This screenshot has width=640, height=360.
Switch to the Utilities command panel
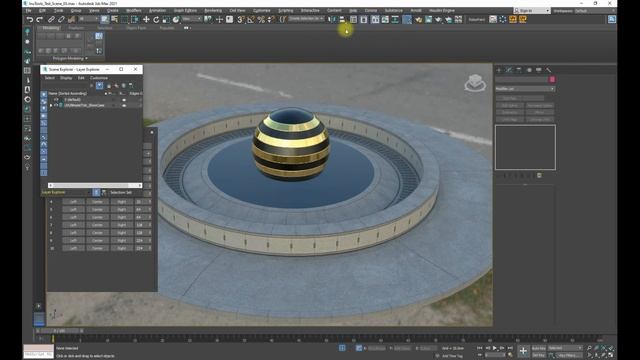click(x=549, y=70)
